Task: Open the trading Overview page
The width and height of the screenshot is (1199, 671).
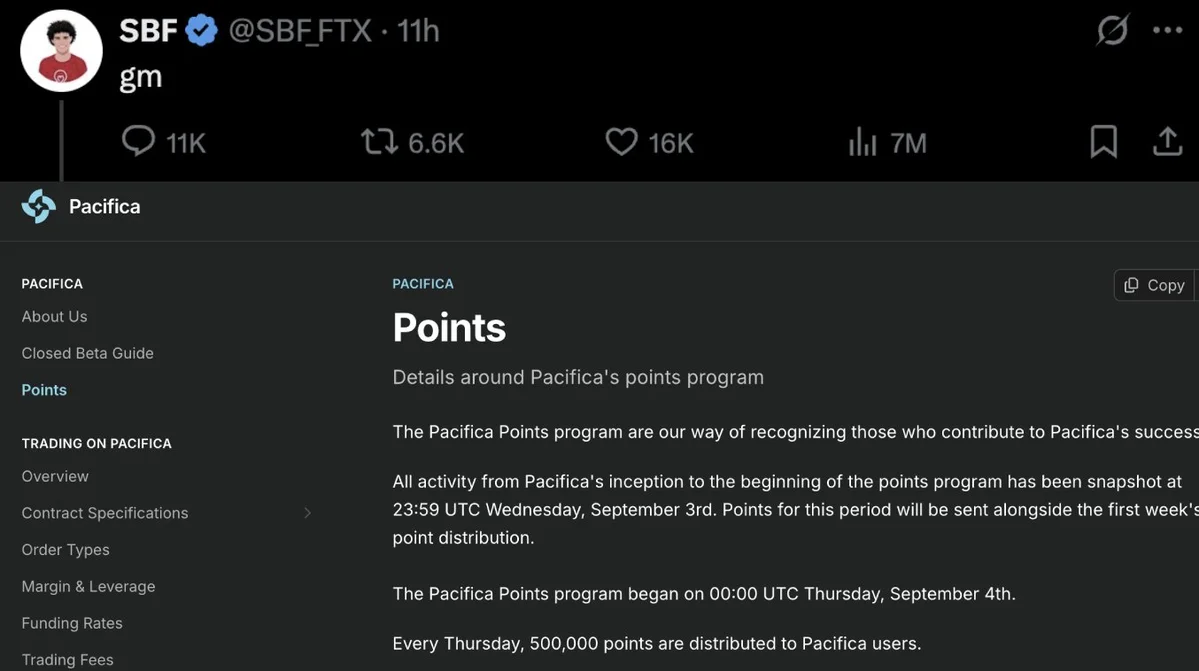Action: (x=55, y=476)
